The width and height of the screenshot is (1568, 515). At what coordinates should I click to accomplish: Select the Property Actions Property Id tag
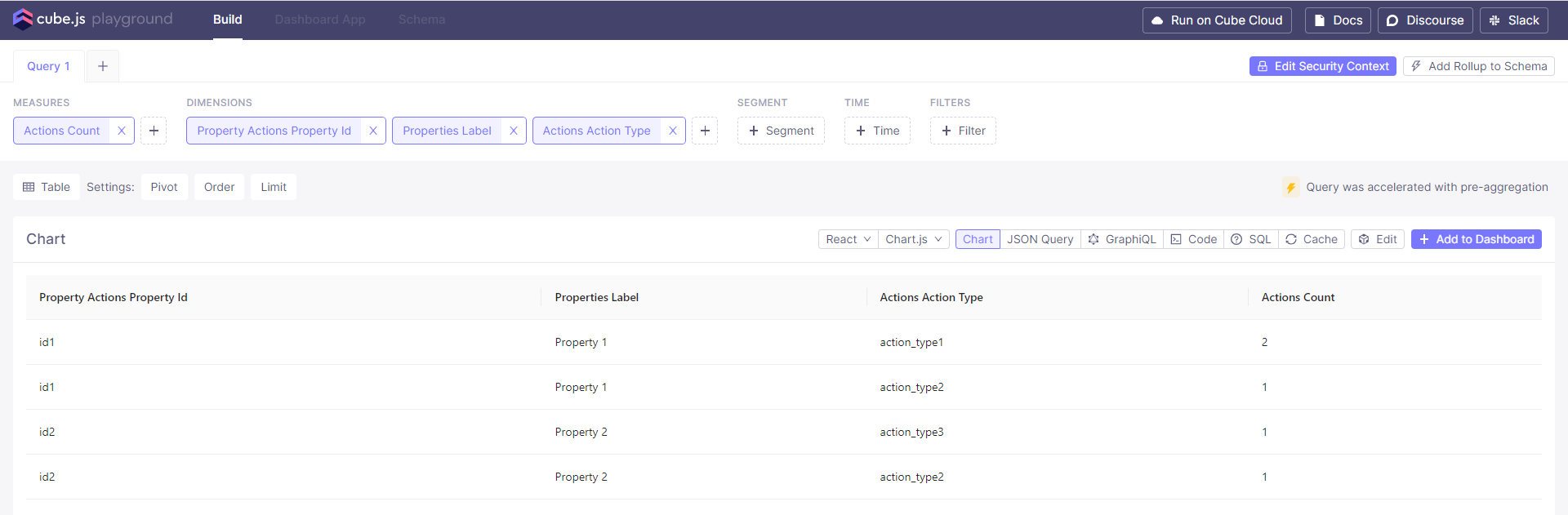pos(274,131)
